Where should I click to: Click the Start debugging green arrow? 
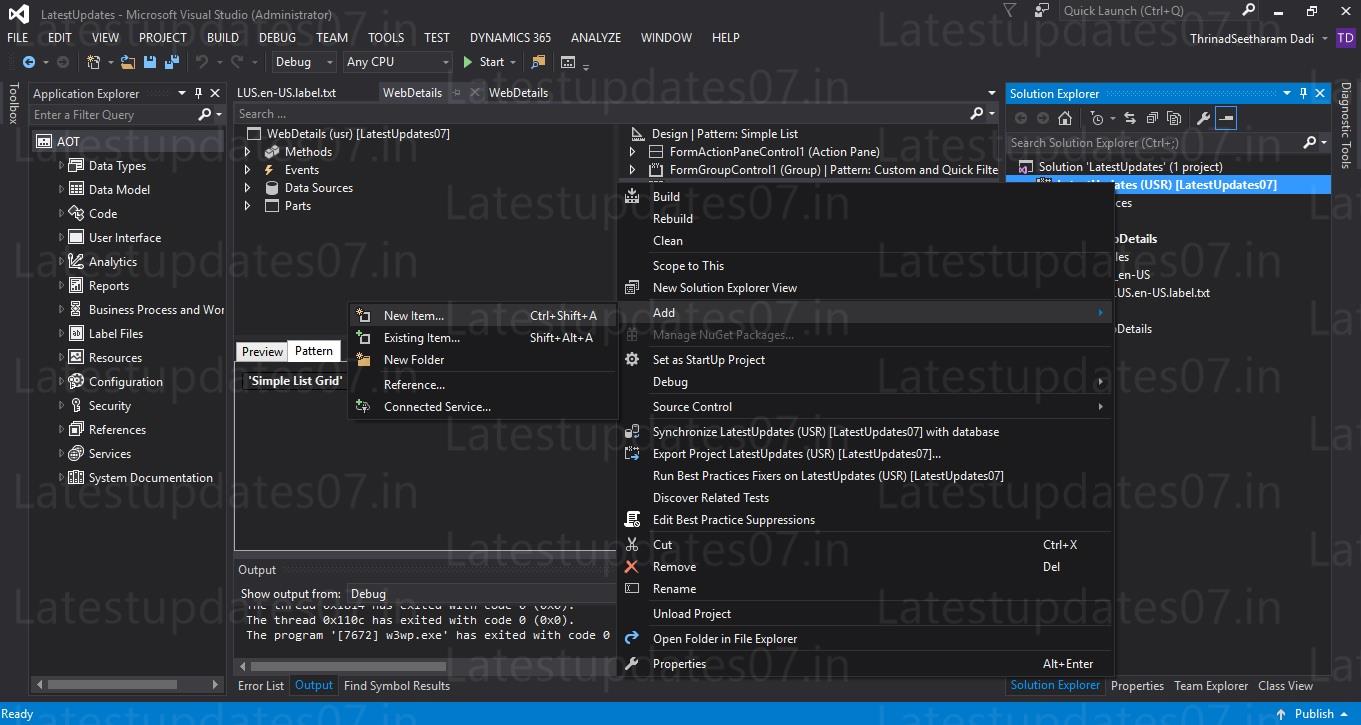pos(467,62)
